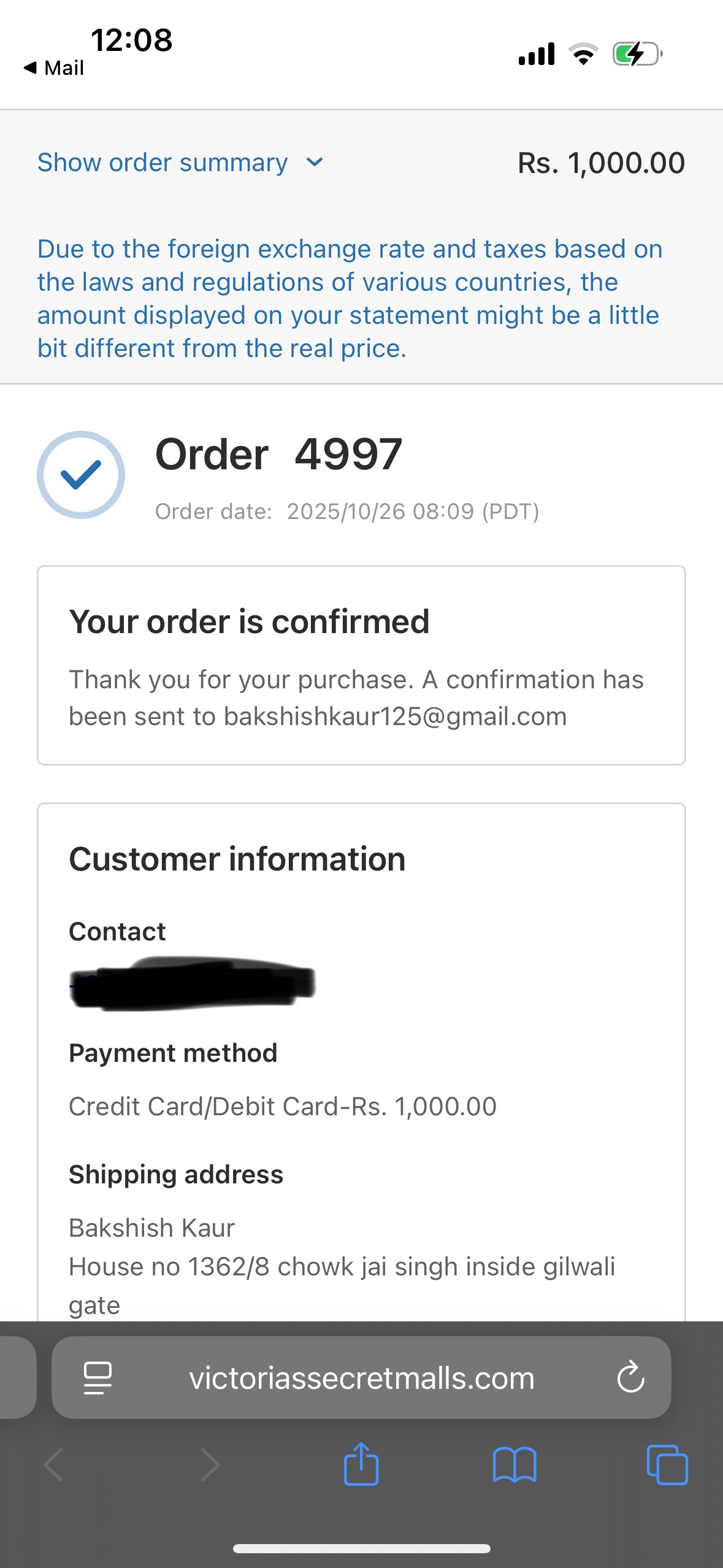The height and width of the screenshot is (1568, 723).
Task: Tap the Rs. 1,000.00 order total
Action: [x=601, y=163]
